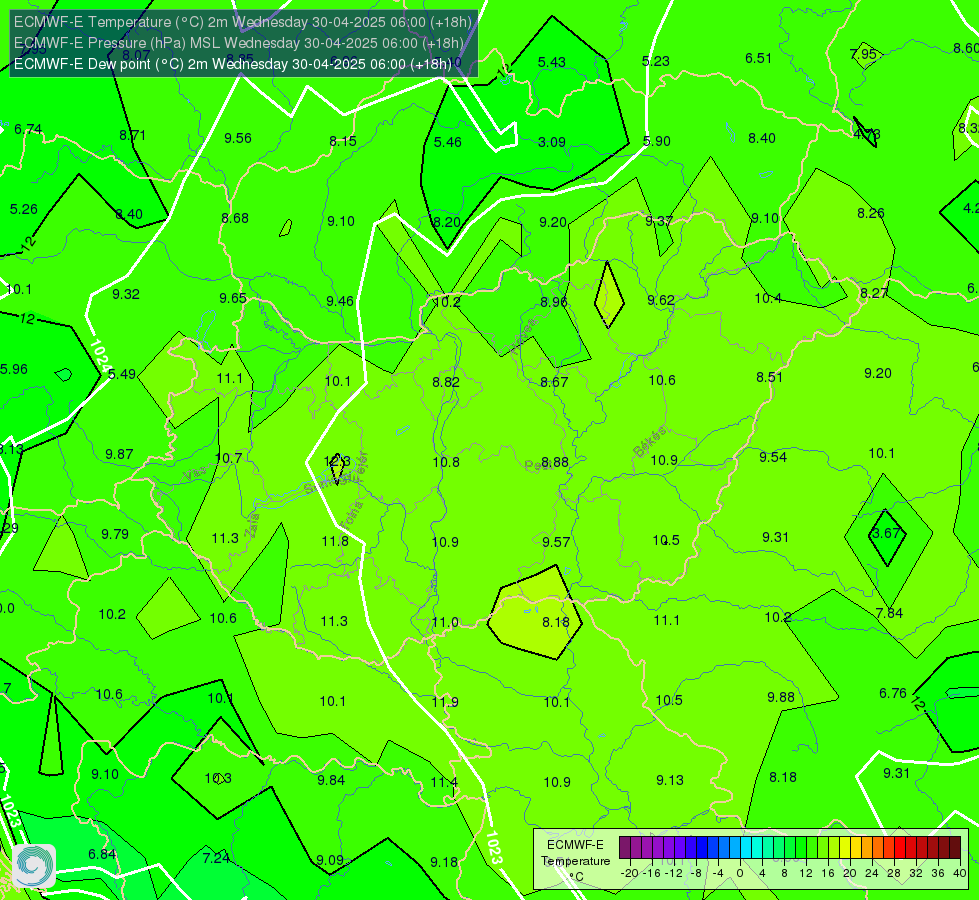Click the 7.84 temperature value
The height and width of the screenshot is (900, 979).
pyautogui.click(x=889, y=613)
